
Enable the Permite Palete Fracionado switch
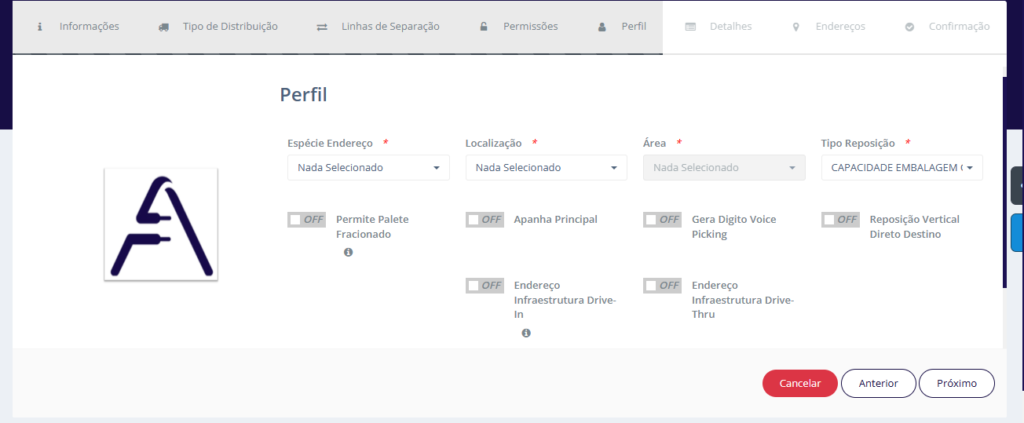pos(306,219)
